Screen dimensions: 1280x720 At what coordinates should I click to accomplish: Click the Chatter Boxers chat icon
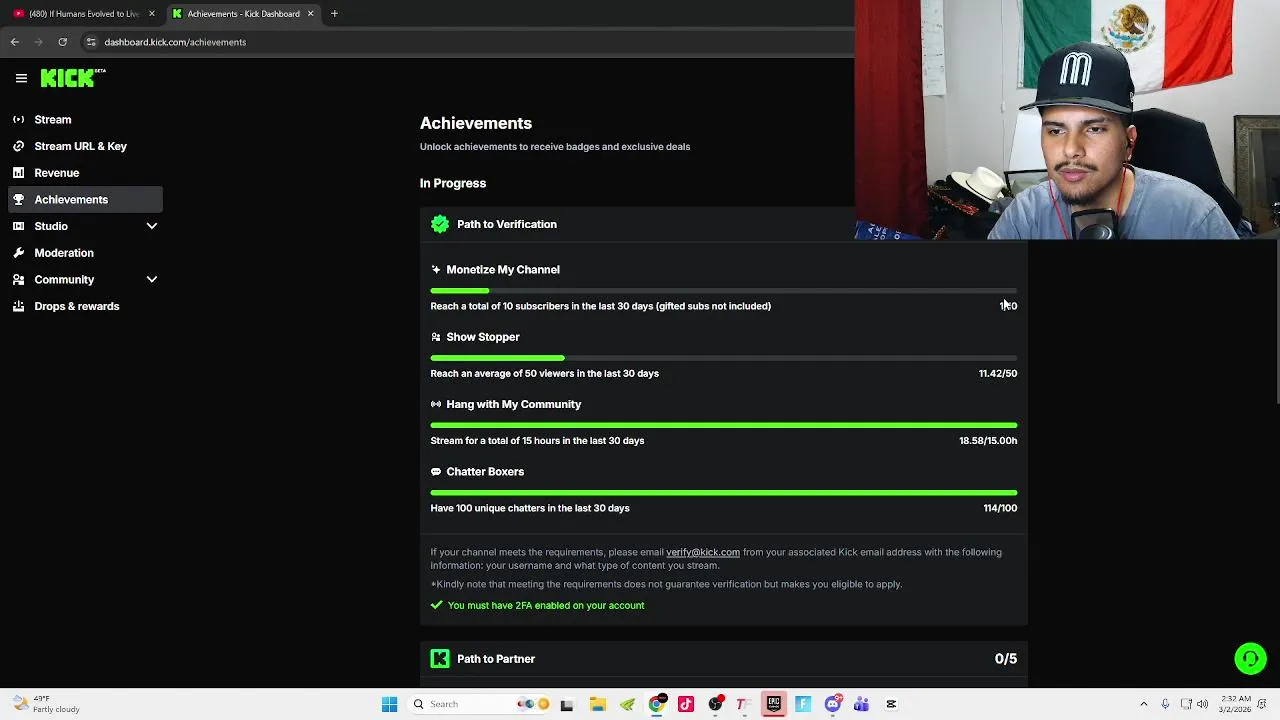pos(436,472)
